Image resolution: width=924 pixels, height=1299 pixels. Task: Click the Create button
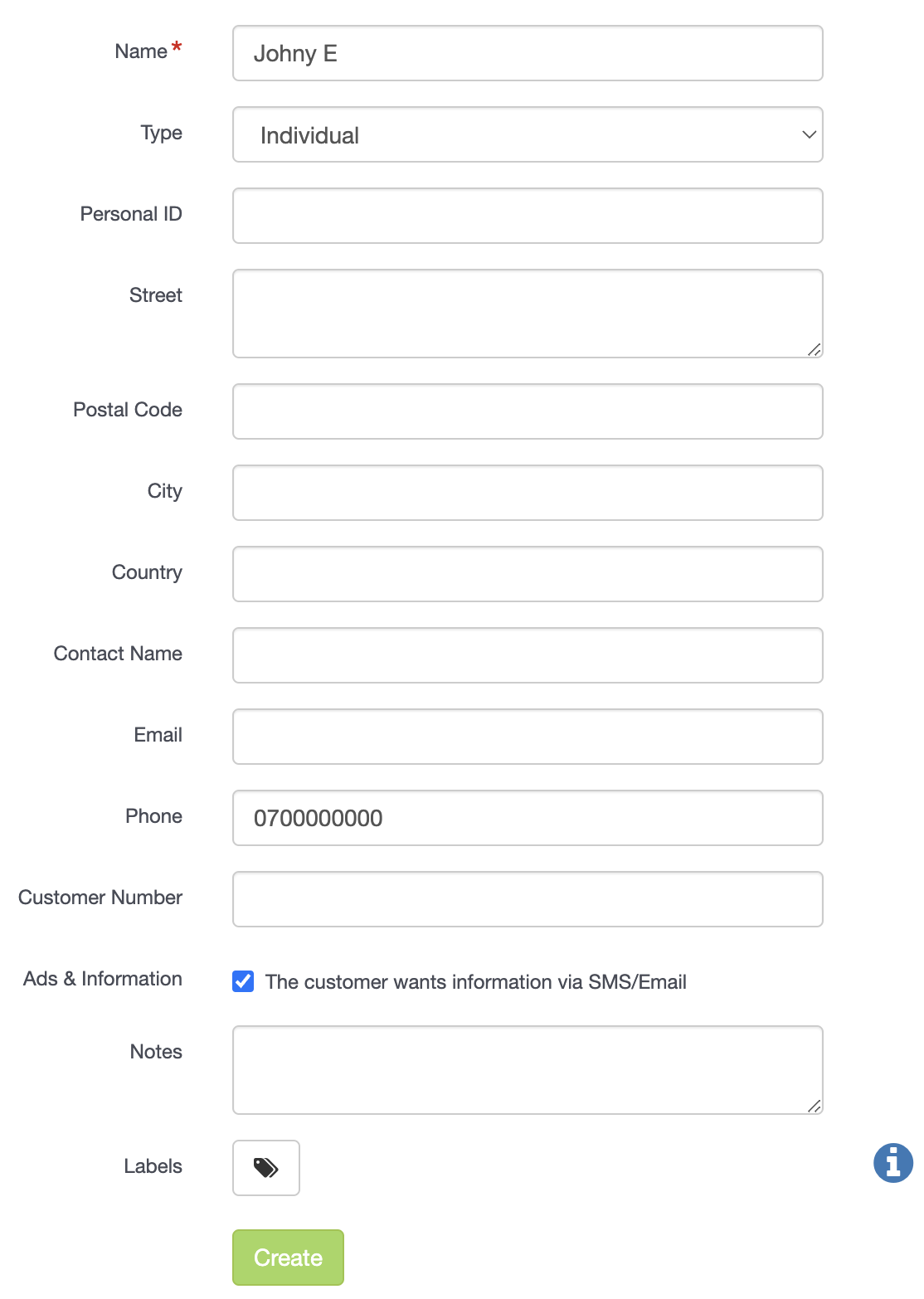(288, 1258)
